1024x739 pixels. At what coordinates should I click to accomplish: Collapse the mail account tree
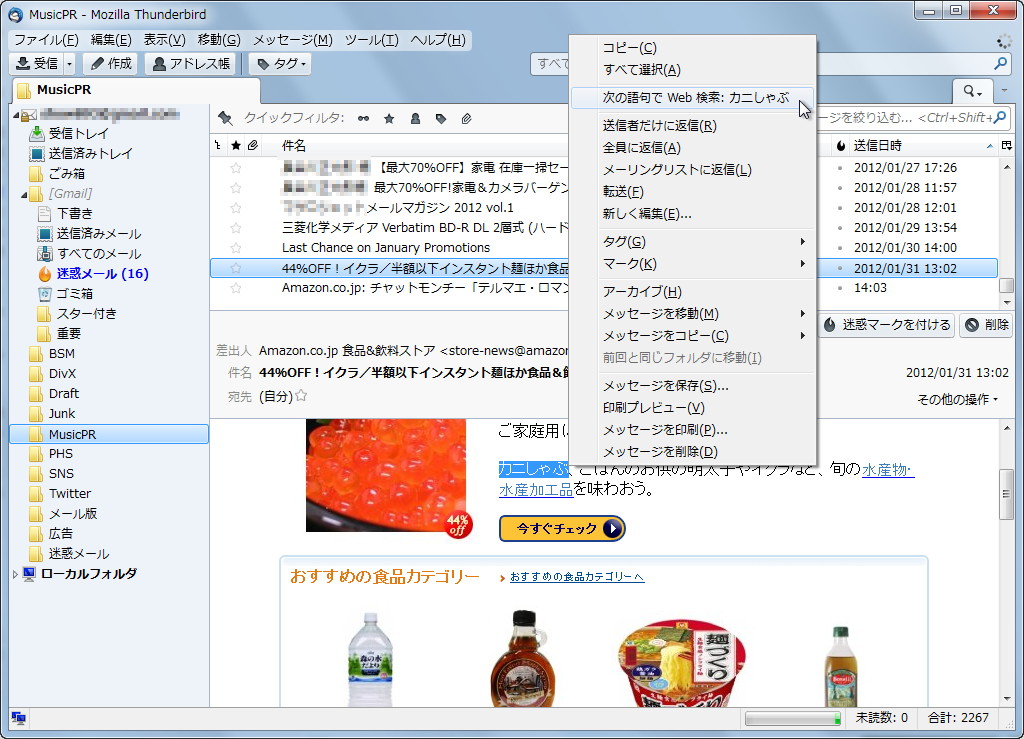tap(16, 115)
